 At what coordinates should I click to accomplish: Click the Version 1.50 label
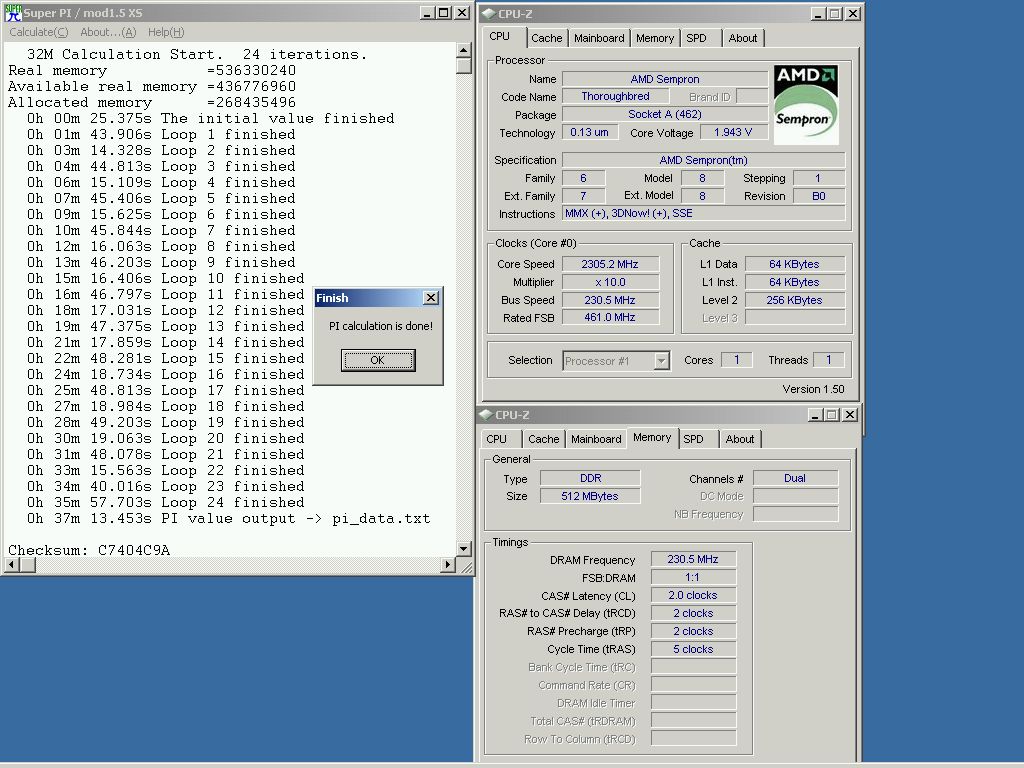pos(813,389)
